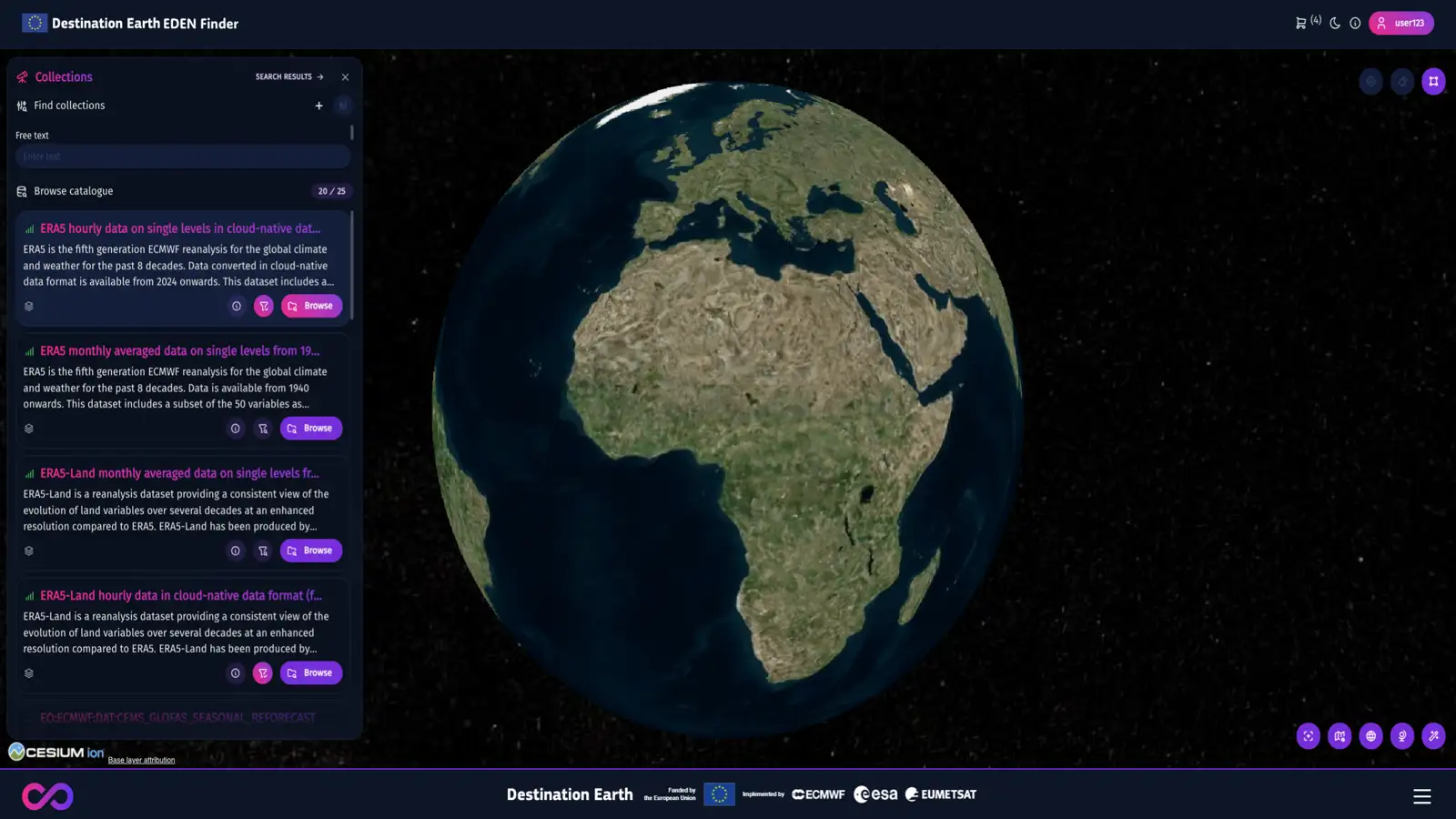The height and width of the screenshot is (819, 1456).
Task: Open the globe grid projection button
Action: coord(1370,736)
